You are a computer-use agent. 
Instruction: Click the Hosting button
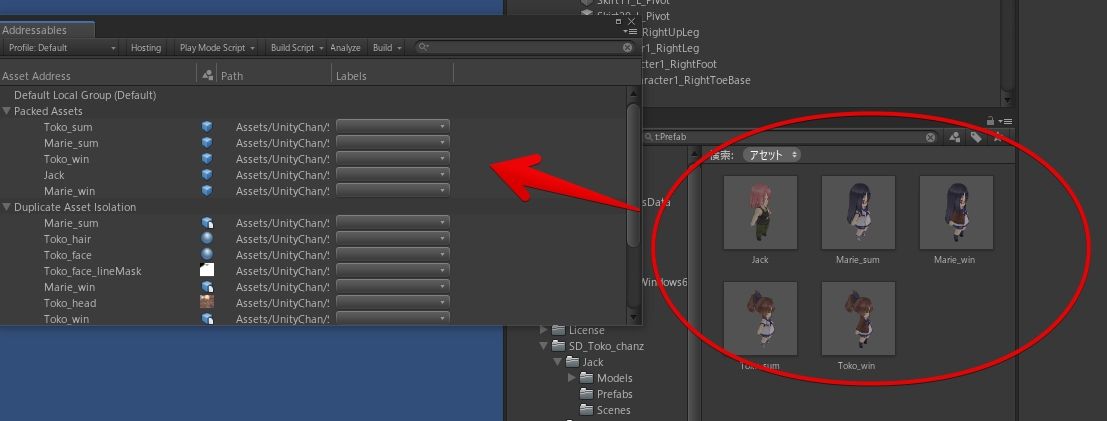click(146, 47)
